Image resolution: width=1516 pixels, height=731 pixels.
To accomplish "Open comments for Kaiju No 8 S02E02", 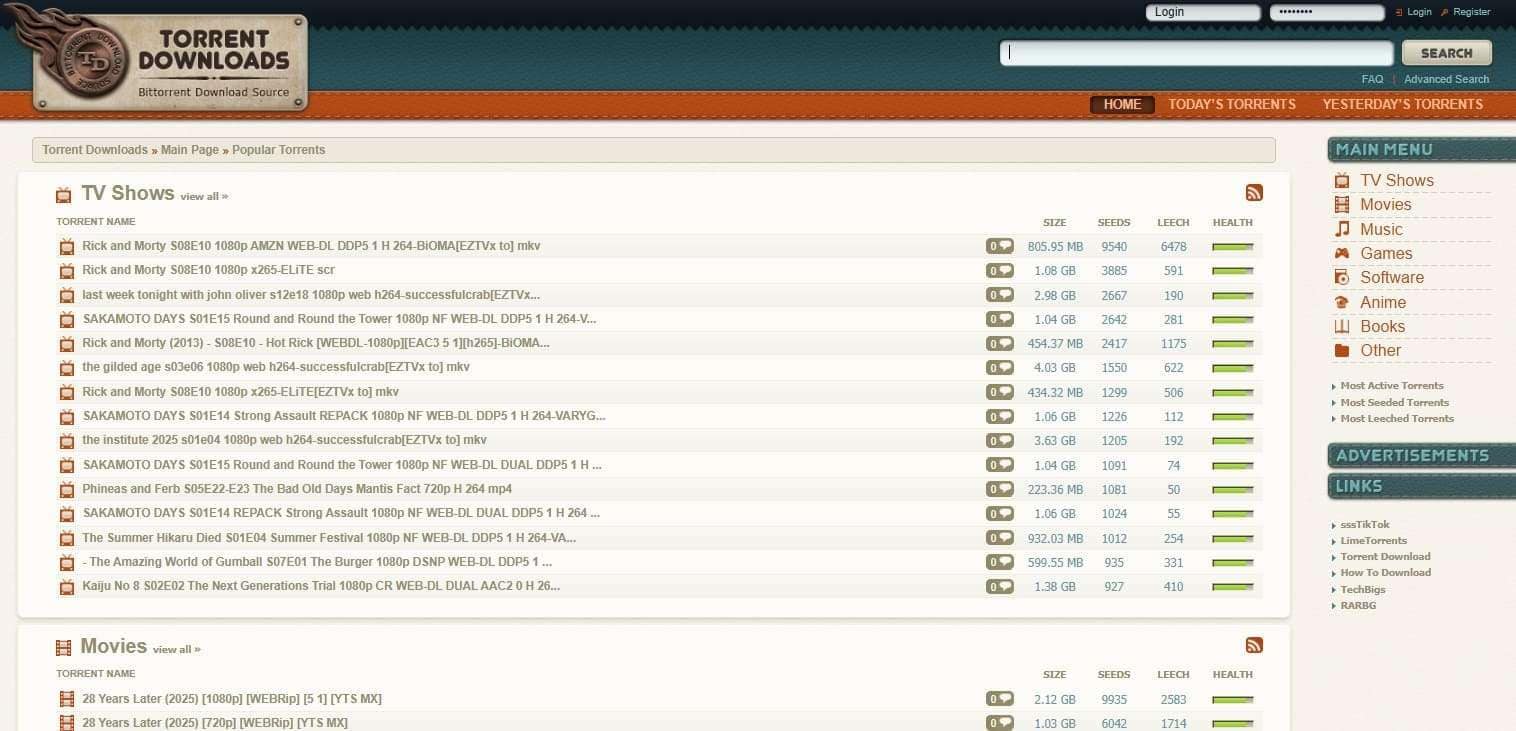I will 1000,587.
